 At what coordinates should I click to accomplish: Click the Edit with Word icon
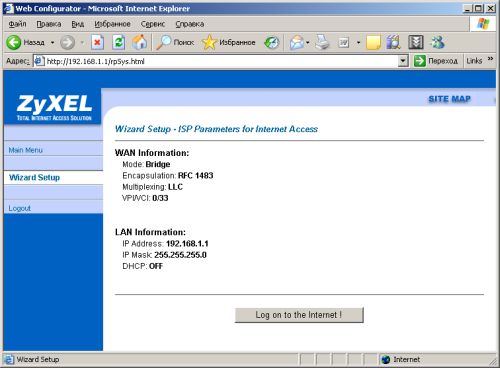click(x=343, y=42)
